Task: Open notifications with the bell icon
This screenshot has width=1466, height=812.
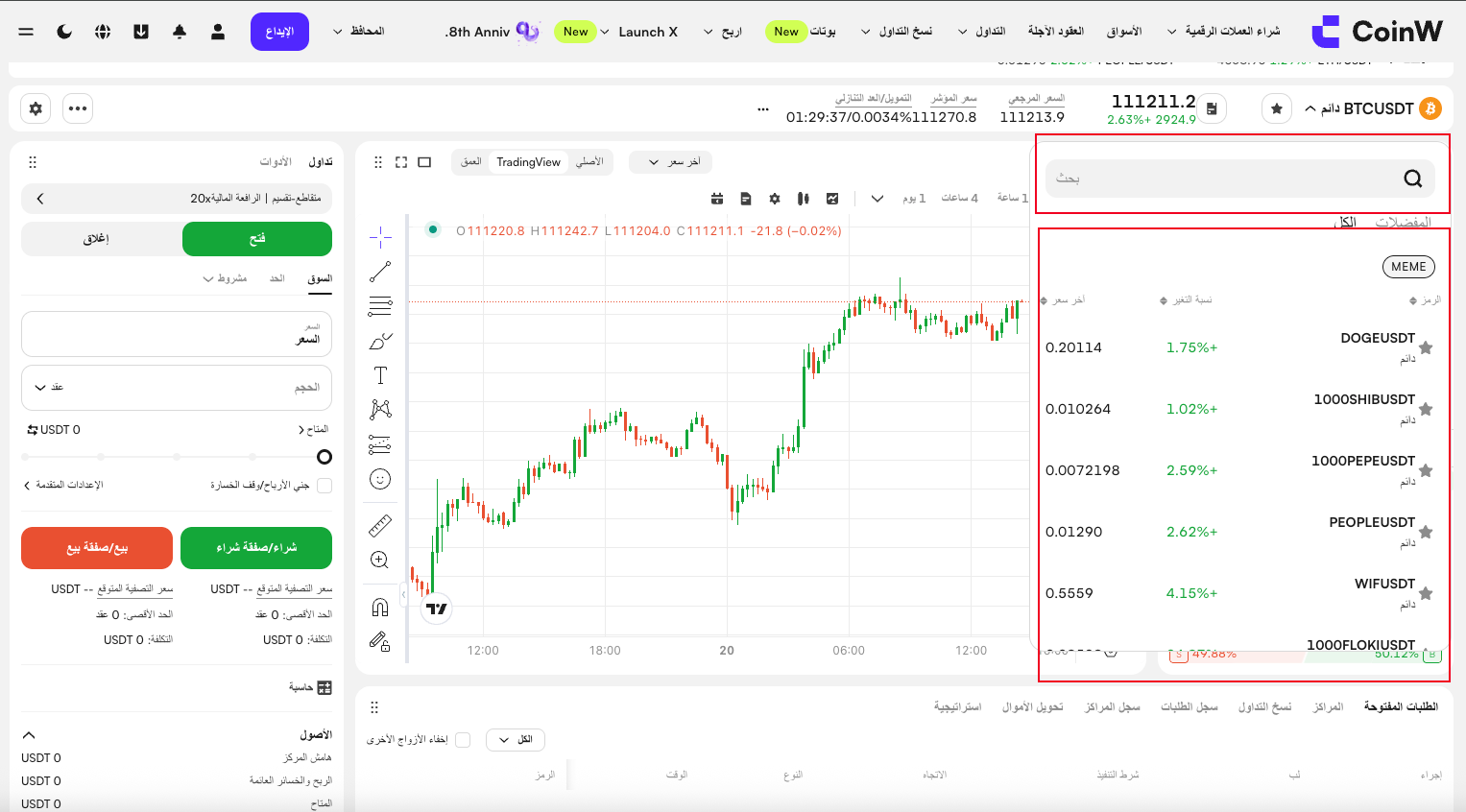Action: pyautogui.click(x=180, y=32)
